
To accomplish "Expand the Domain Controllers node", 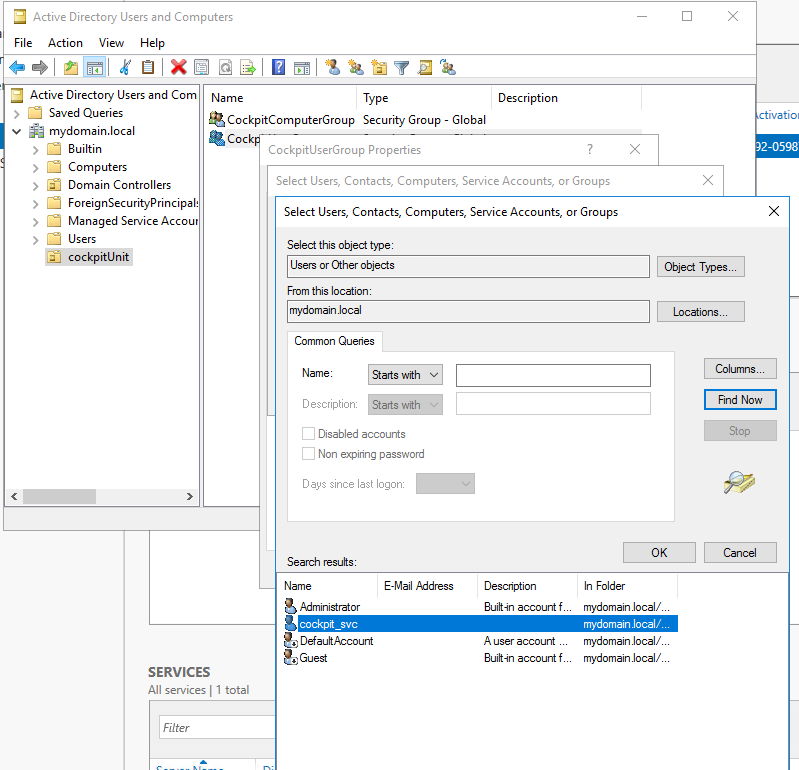I will point(35,185).
